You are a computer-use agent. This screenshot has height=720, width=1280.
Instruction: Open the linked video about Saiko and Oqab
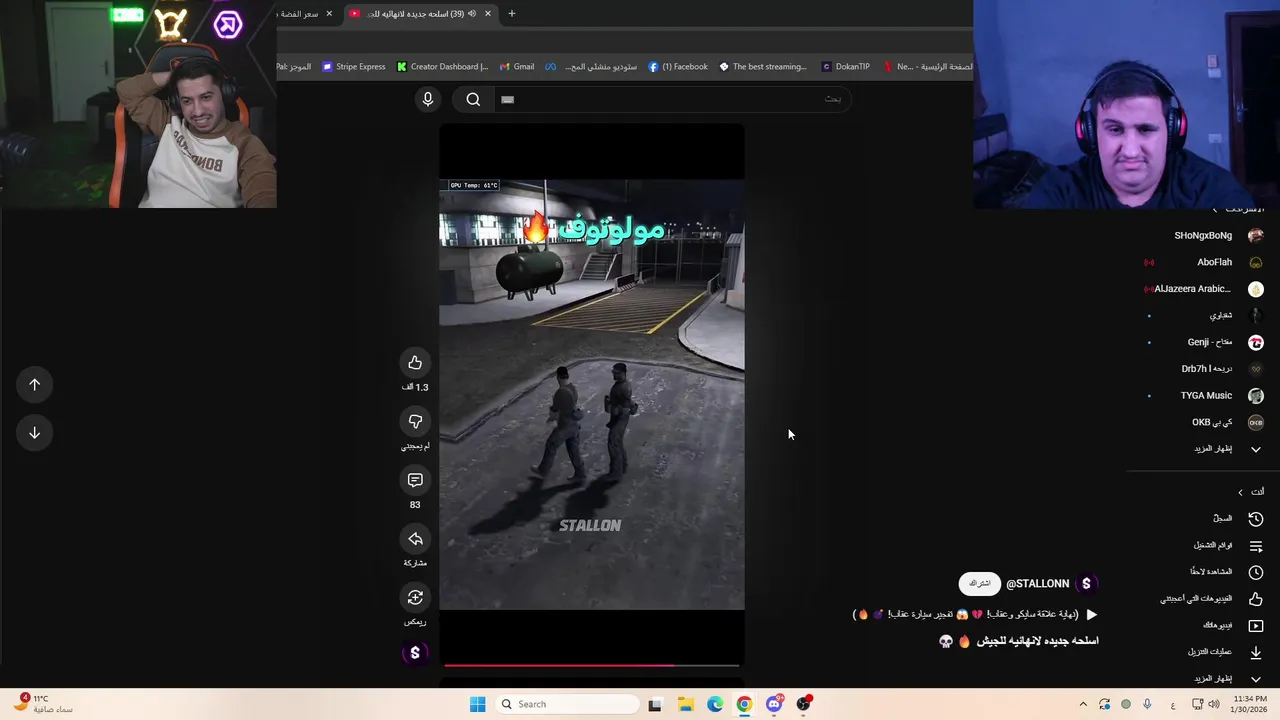point(975,614)
